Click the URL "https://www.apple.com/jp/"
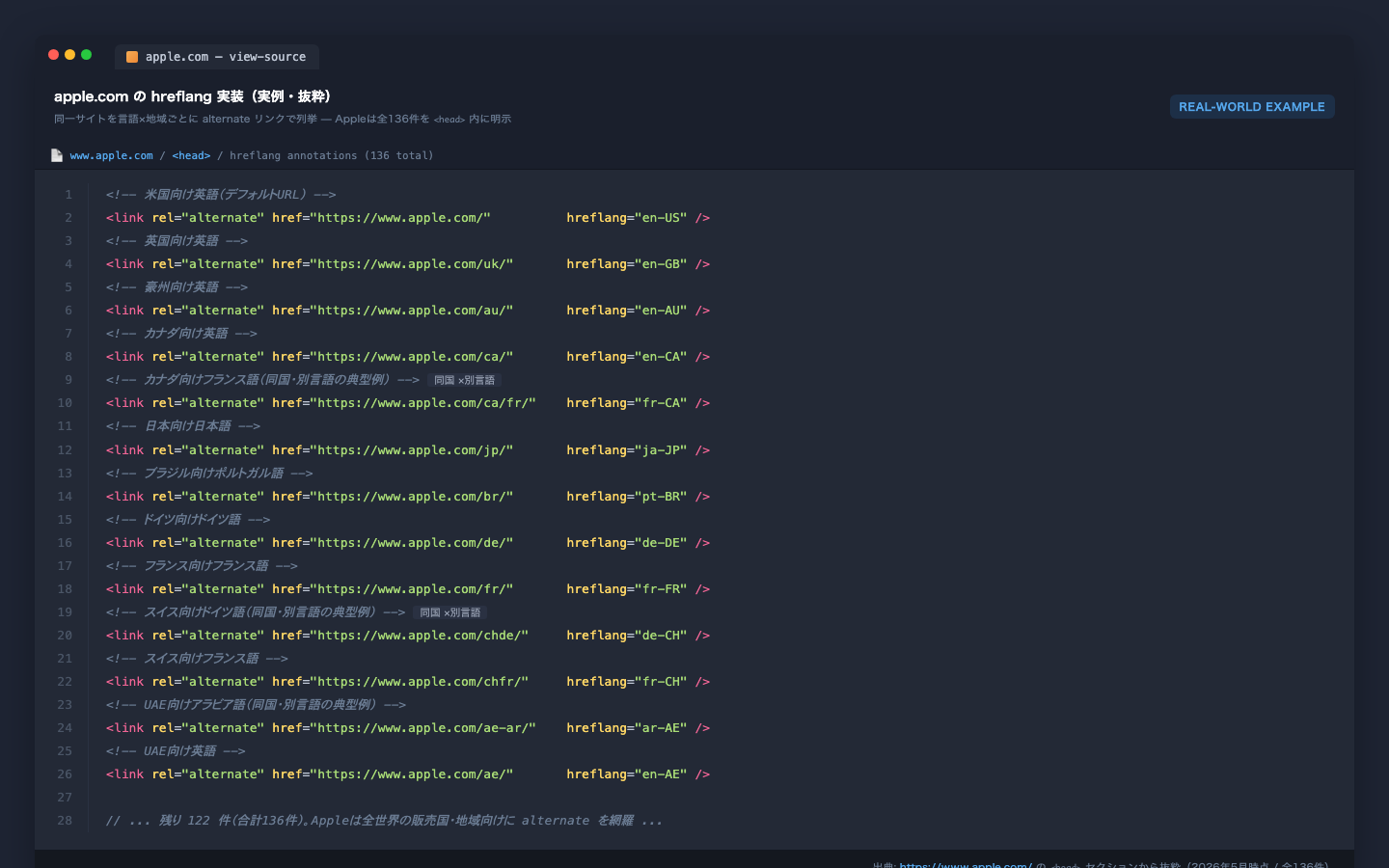Viewport: 1389px width, 868px height. (412, 450)
